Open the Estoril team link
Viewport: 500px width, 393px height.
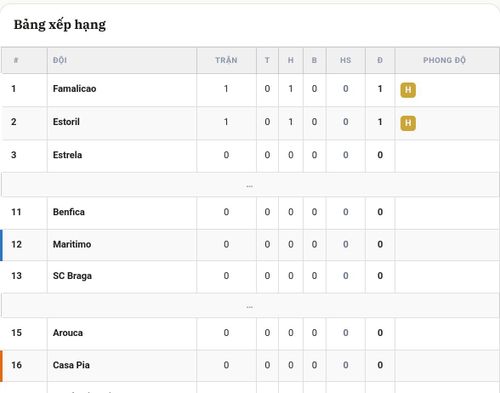[66, 122]
